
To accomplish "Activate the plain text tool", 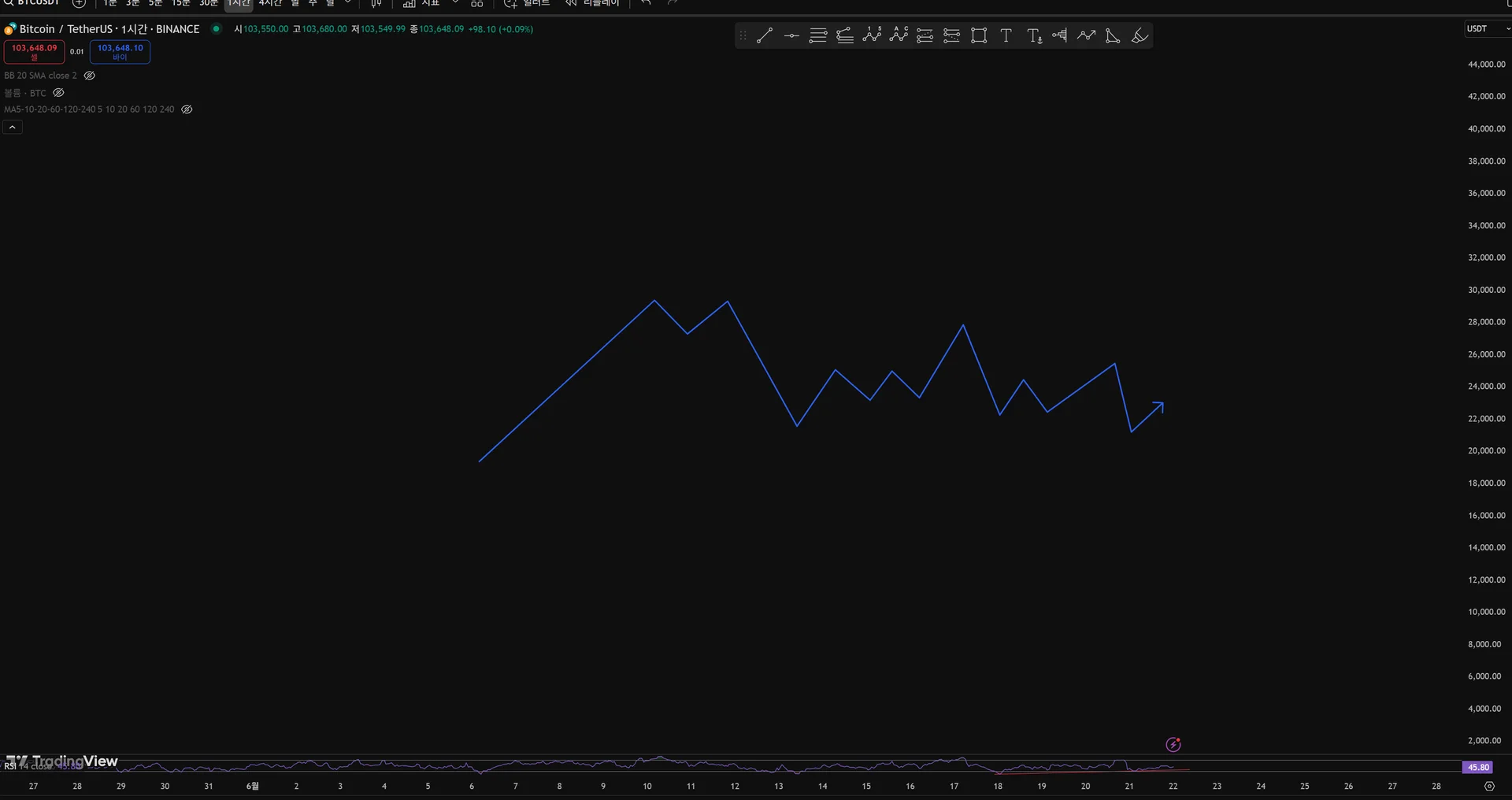I will 1006,35.
